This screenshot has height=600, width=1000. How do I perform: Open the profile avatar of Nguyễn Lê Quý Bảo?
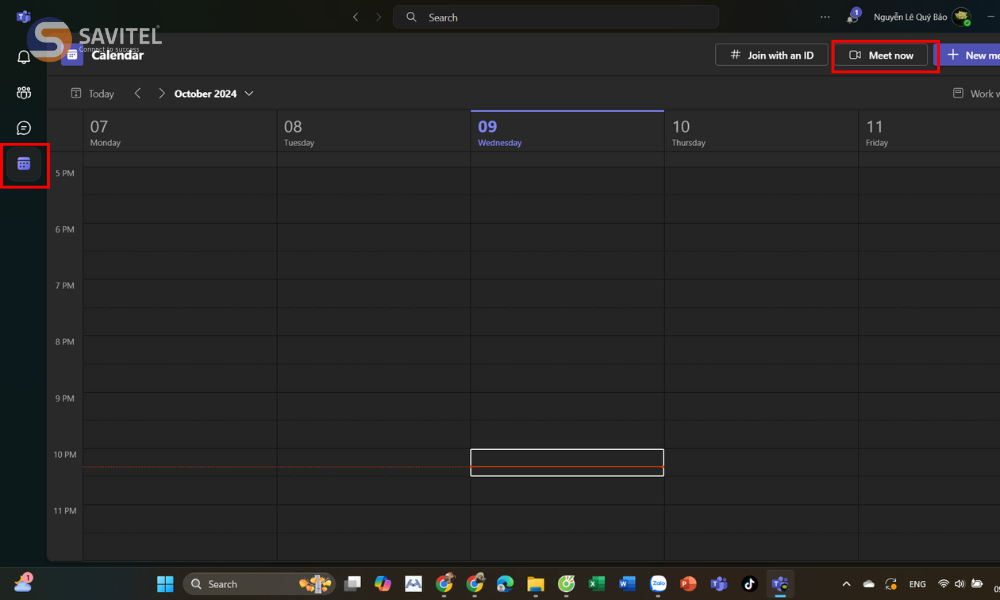(x=962, y=17)
